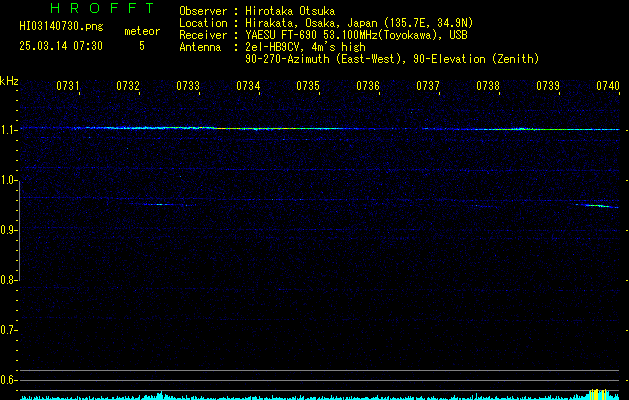Select the filename HI03140730.png
Viewport: 629px width, 400px height.
[61, 27]
